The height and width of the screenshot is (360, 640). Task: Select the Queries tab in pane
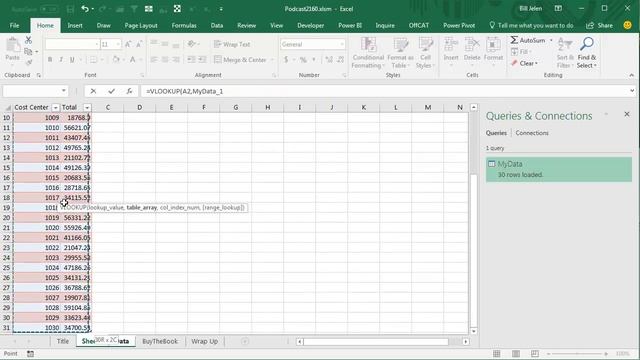[x=496, y=133]
